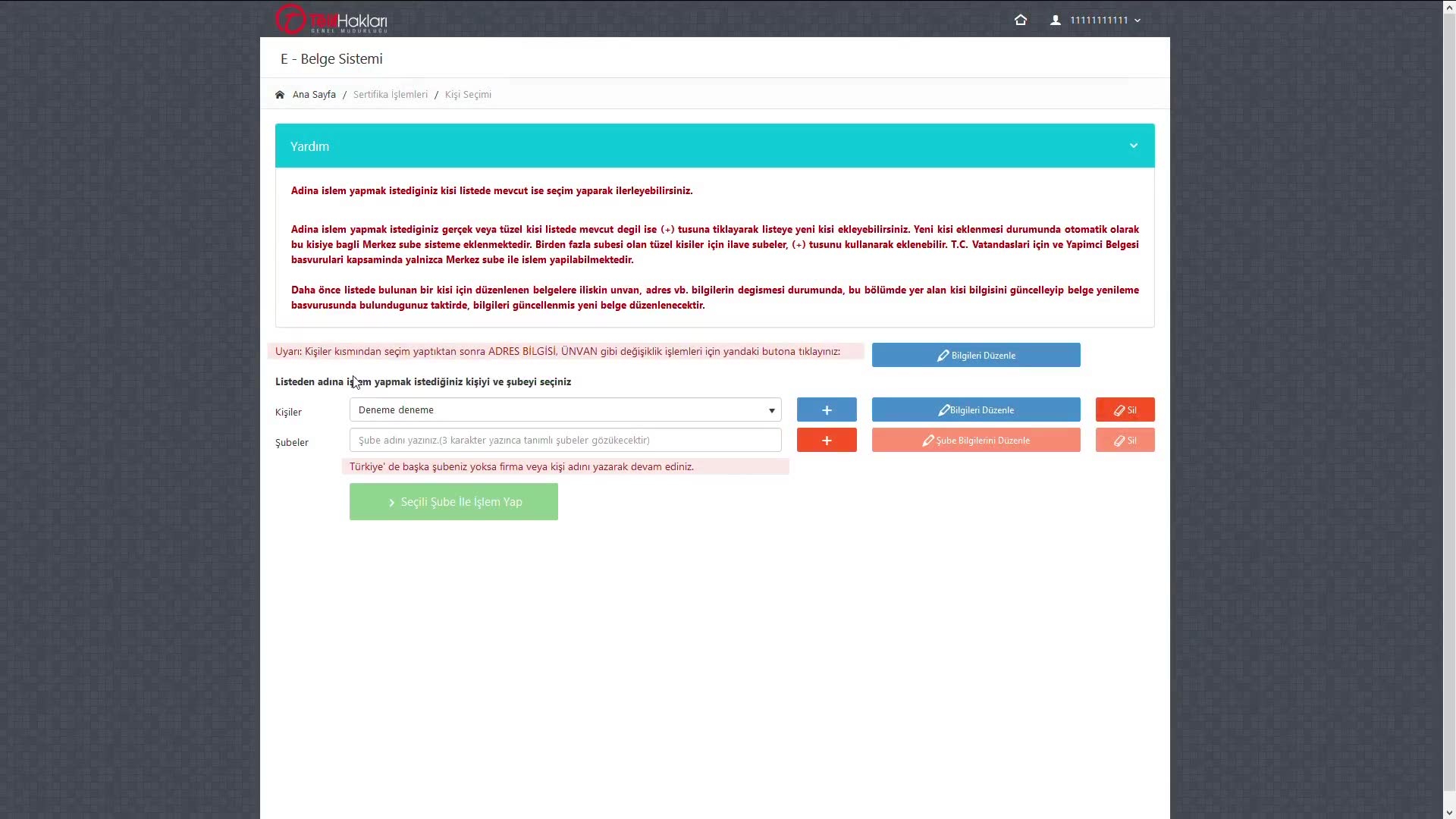Click red Sil button next to Kişiler
The height and width of the screenshot is (819, 1456).
[x=1125, y=410]
